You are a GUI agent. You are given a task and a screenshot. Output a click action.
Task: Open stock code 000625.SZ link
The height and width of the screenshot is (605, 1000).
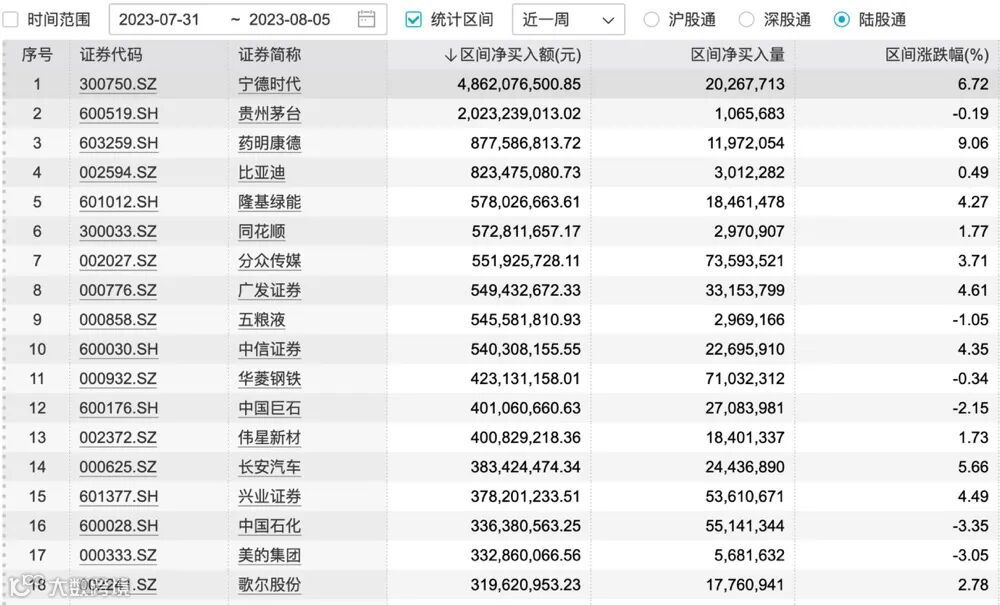coord(118,467)
